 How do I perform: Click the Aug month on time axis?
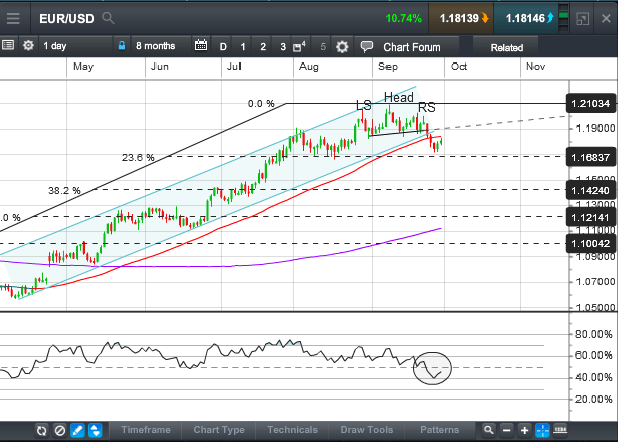309,66
